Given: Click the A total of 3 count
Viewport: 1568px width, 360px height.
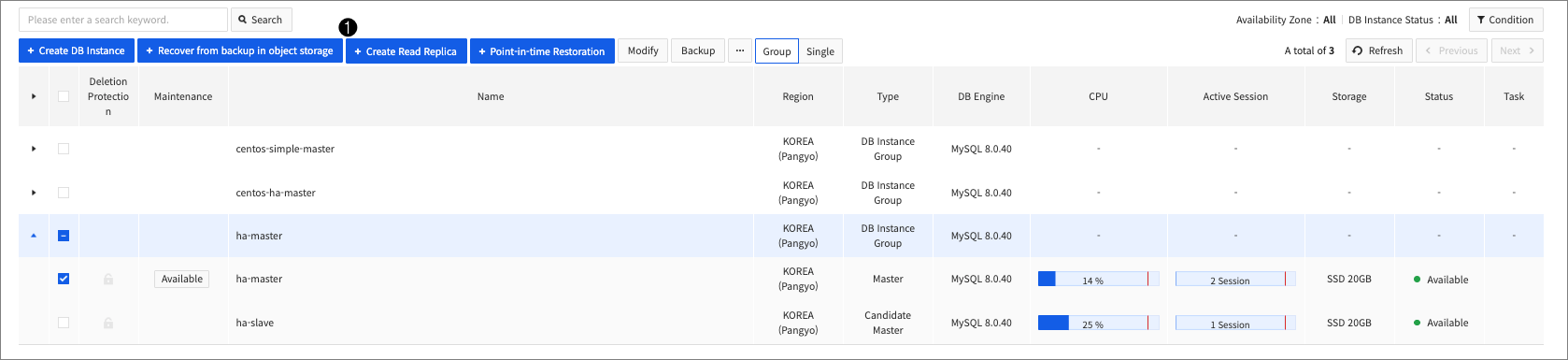Looking at the screenshot, I should pyautogui.click(x=1309, y=50).
